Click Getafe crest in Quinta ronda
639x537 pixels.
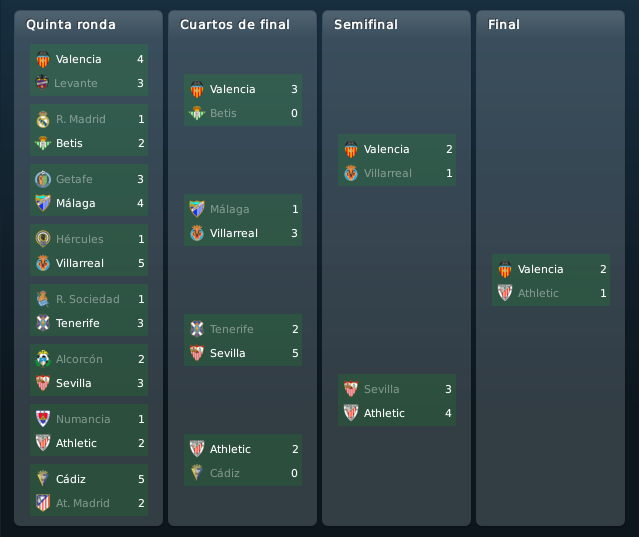coord(43,179)
